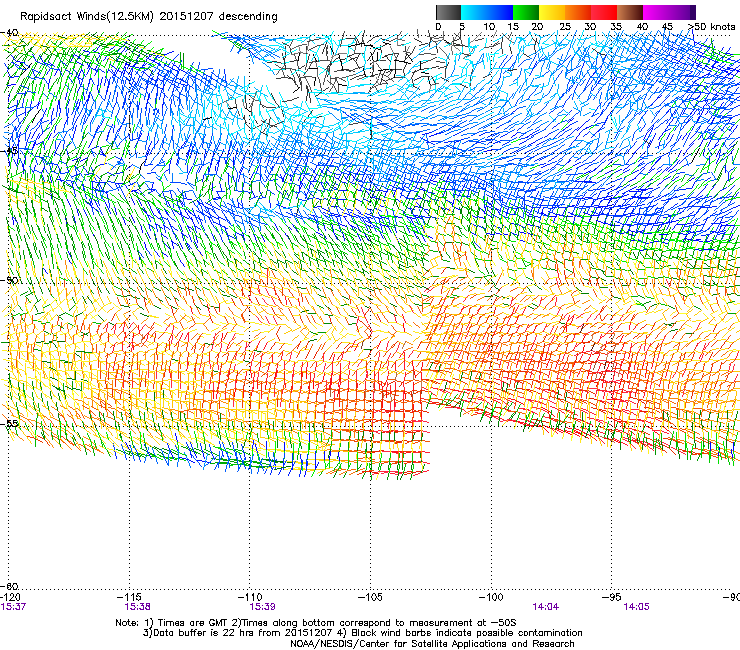Image resolution: width=740 pixels, height=650 pixels.
Task: Click the '-95' longitude axis label
Action: point(612,597)
